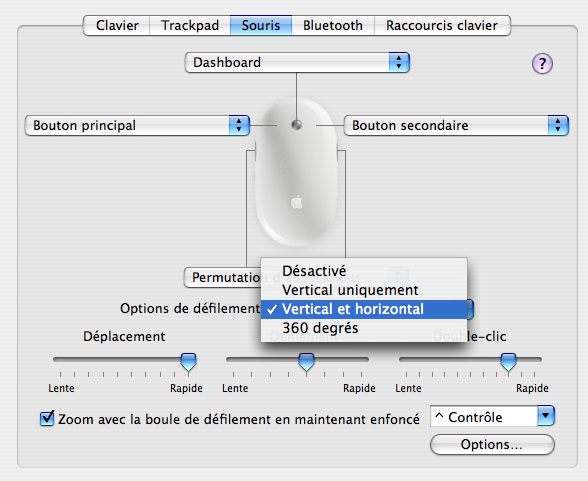Image resolution: width=588 pixels, height=481 pixels.
Task: Click the Bouton principal popup arrows
Action: (x=239, y=125)
